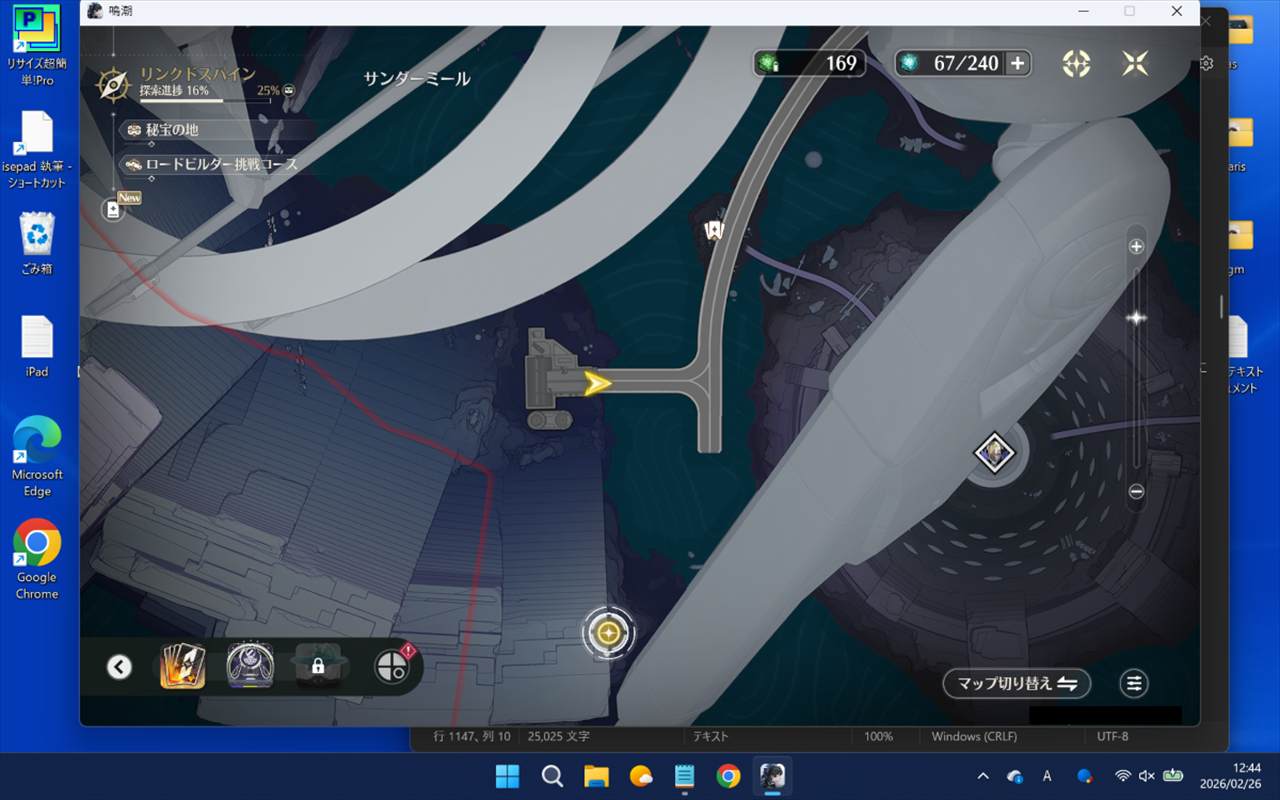Click the diamond character portrait marker on map
The width and height of the screenshot is (1280, 800).
[994, 453]
